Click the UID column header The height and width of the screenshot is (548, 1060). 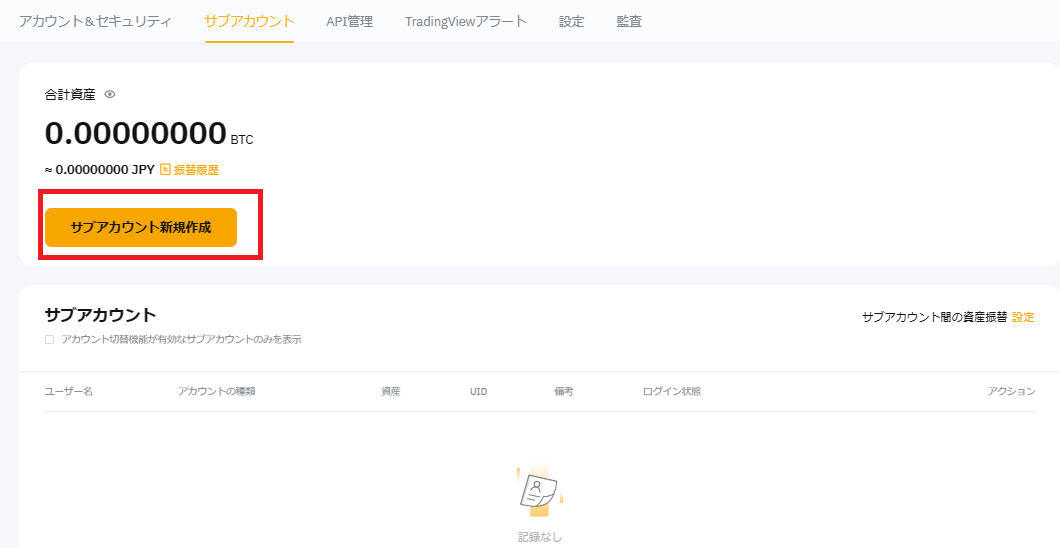(x=478, y=391)
